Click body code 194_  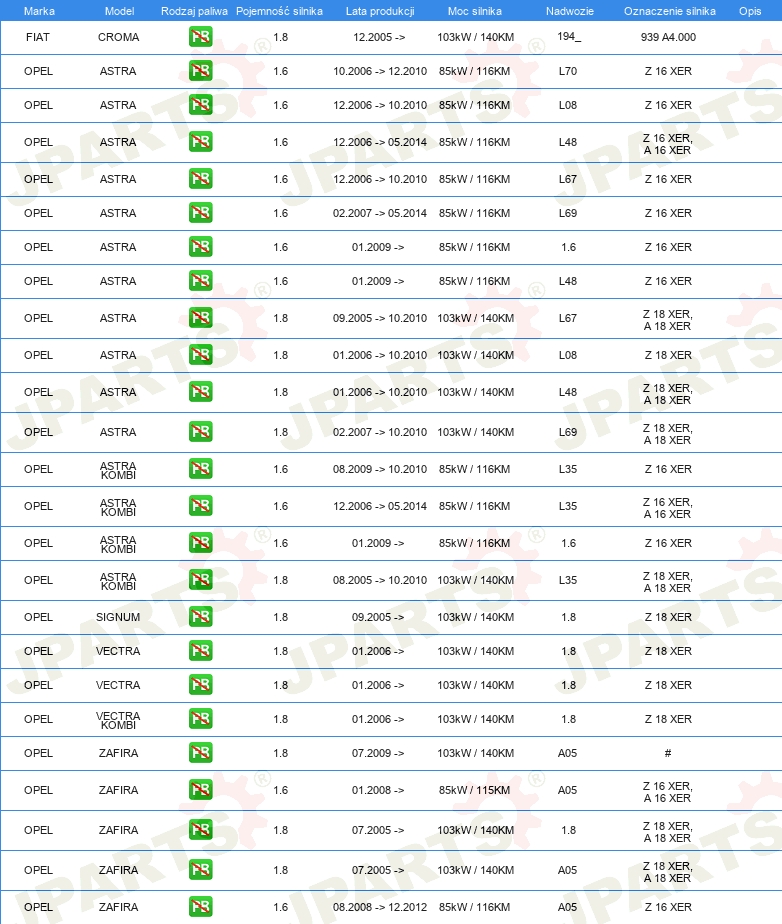pos(569,37)
